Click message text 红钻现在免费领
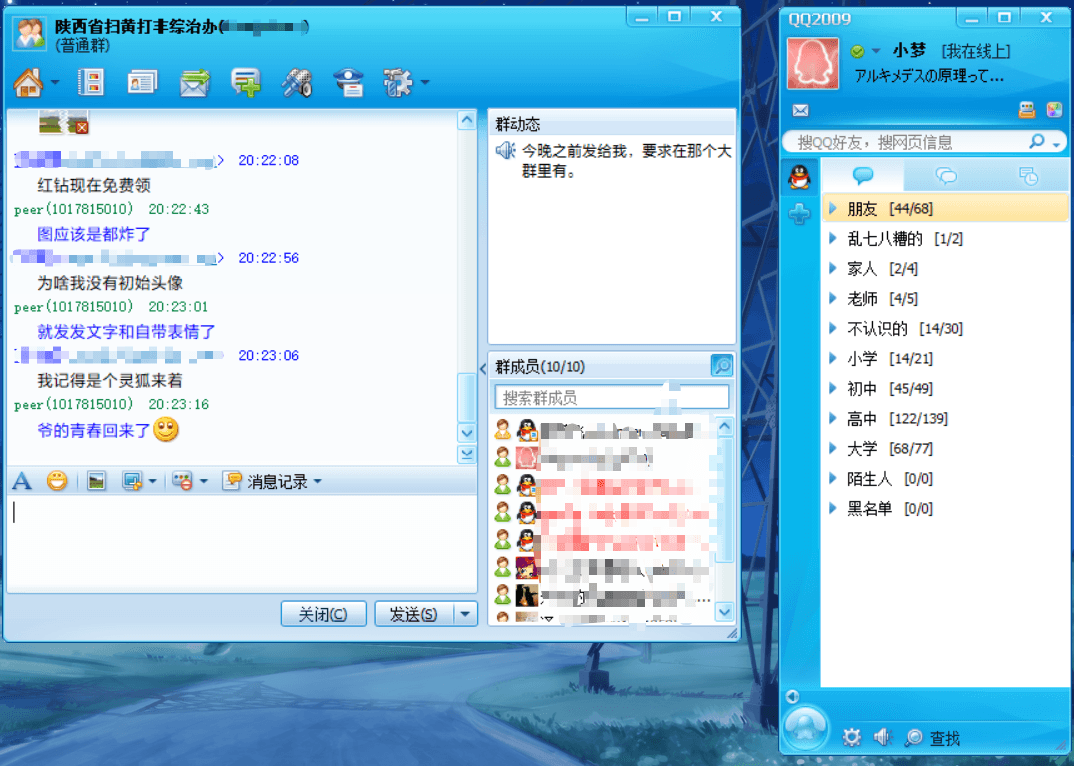The image size is (1074, 766). [x=94, y=185]
